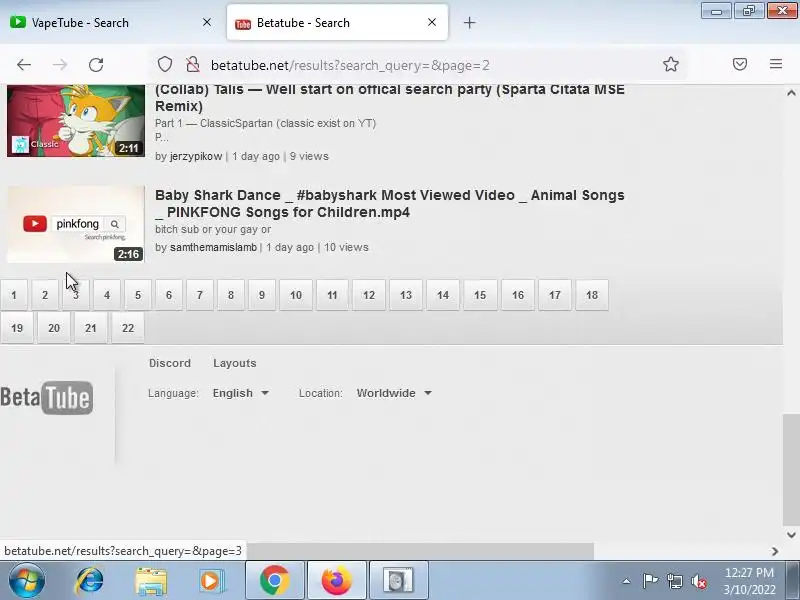Bookmark this page with star icon
Viewport: 800px width, 600px height.
click(670, 64)
